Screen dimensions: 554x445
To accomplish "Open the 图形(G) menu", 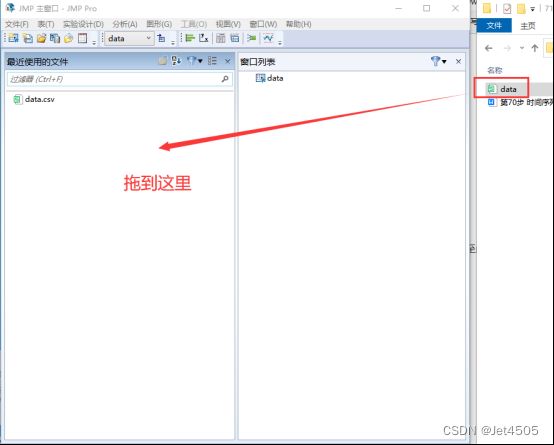I will (x=159, y=24).
